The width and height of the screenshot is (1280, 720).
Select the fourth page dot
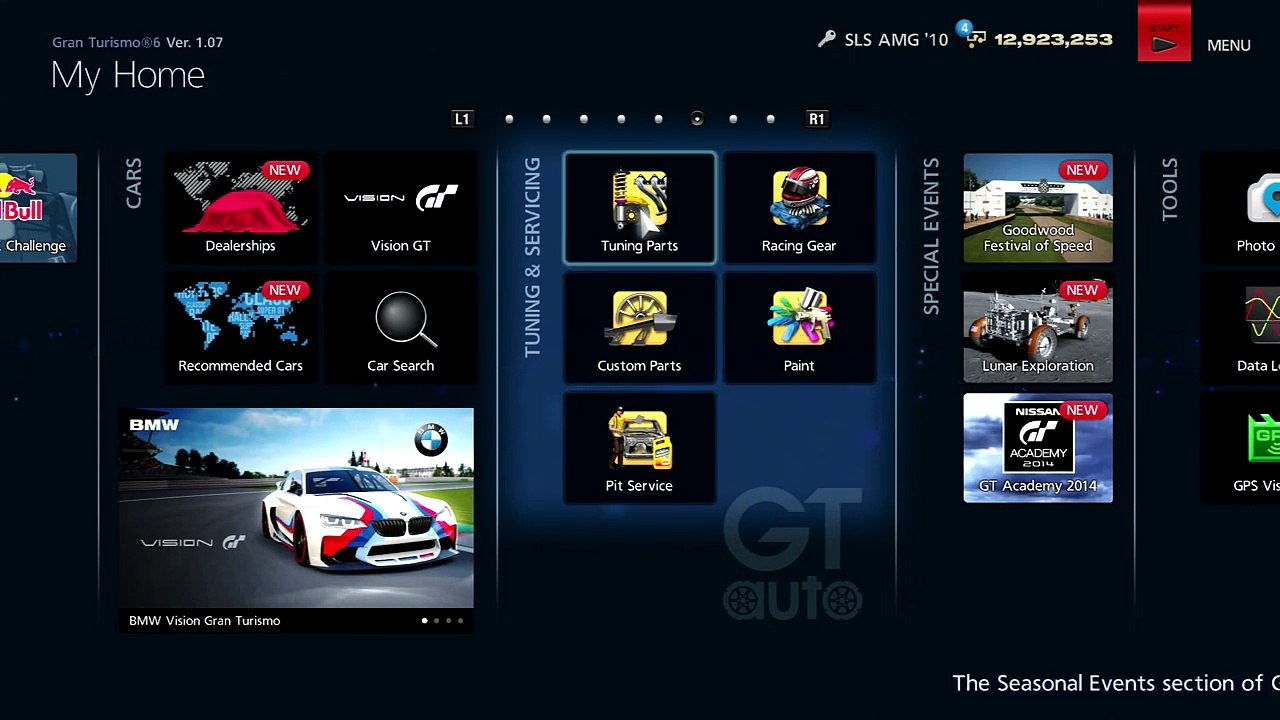pos(621,119)
